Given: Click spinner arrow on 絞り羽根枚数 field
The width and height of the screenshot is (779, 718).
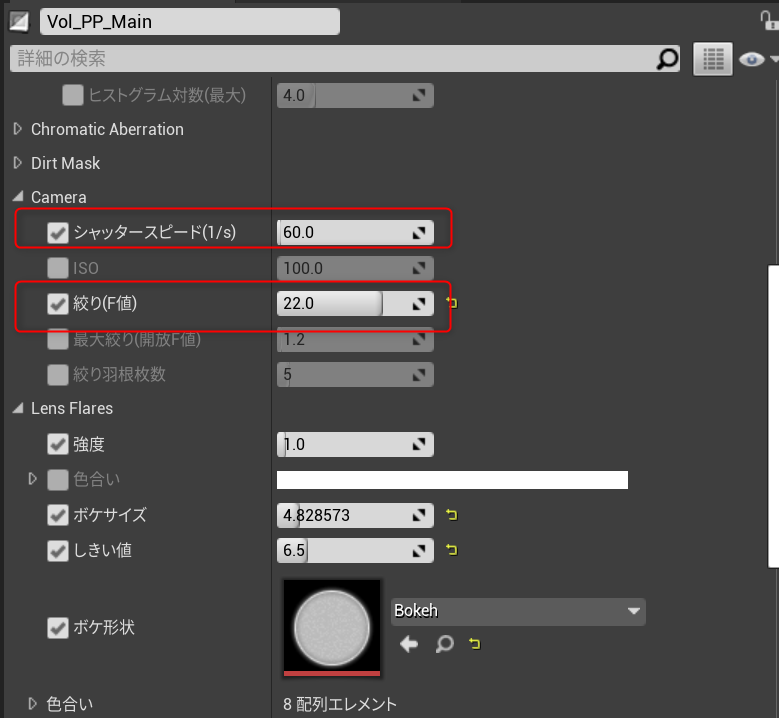Looking at the screenshot, I should (419, 375).
